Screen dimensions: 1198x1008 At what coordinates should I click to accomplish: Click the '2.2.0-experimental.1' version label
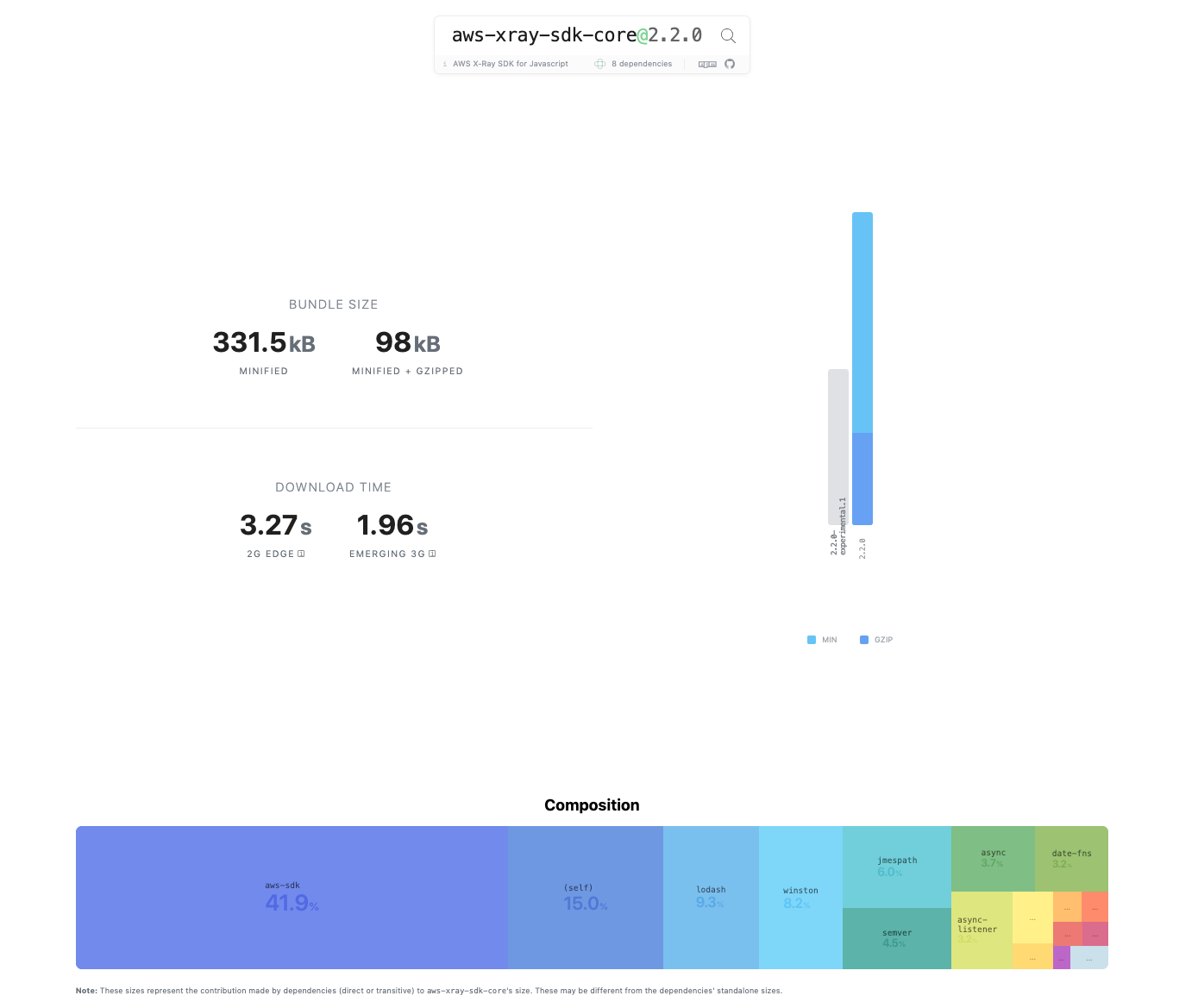click(838, 526)
